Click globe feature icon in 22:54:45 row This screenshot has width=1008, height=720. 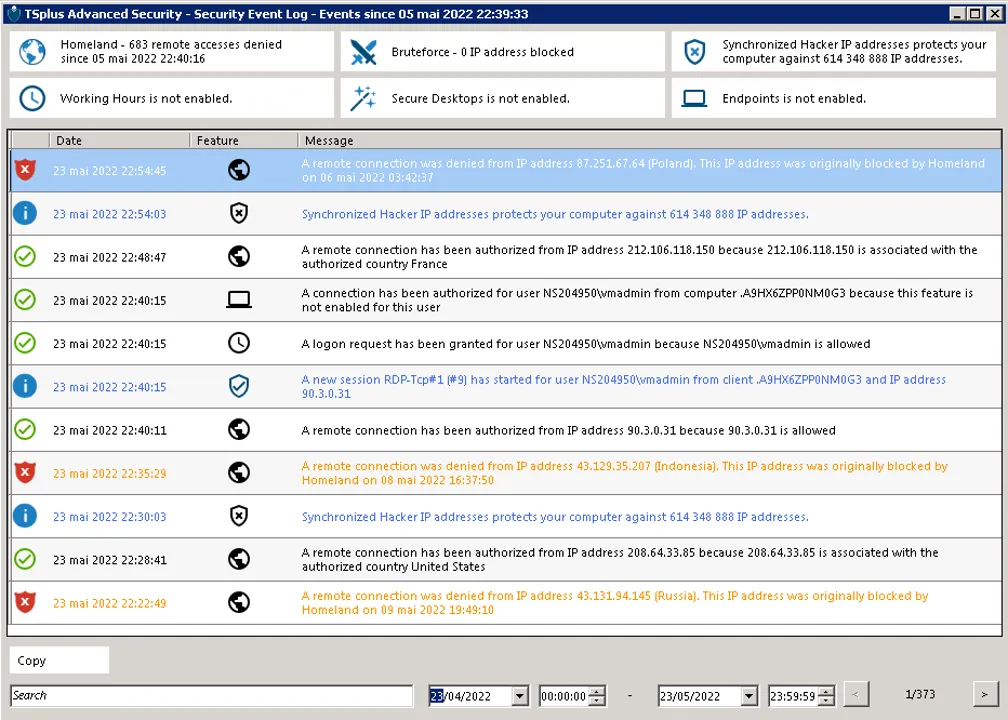click(239, 170)
